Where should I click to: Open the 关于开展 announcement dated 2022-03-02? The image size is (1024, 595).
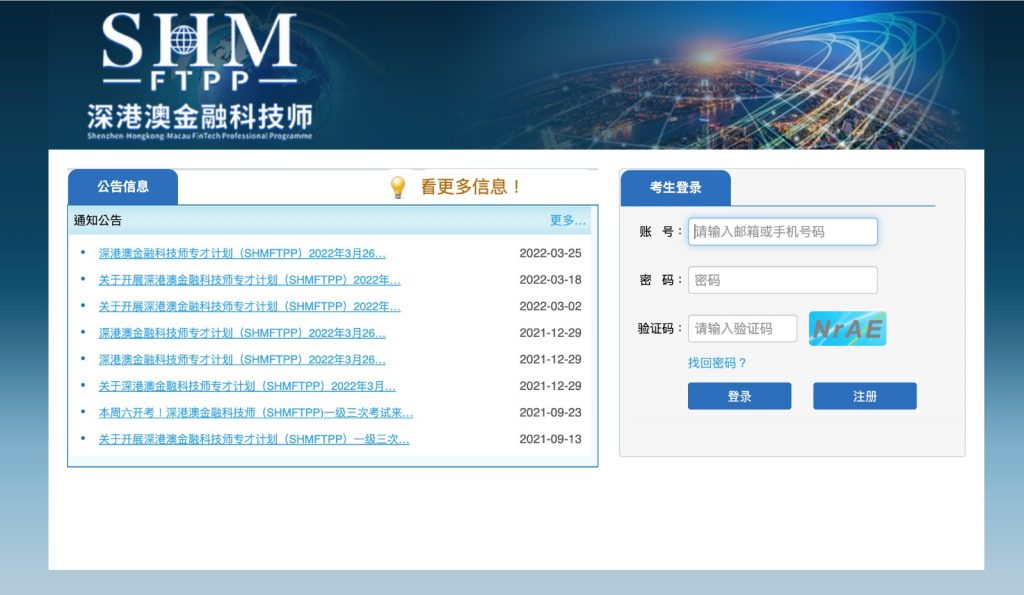[249, 306]
